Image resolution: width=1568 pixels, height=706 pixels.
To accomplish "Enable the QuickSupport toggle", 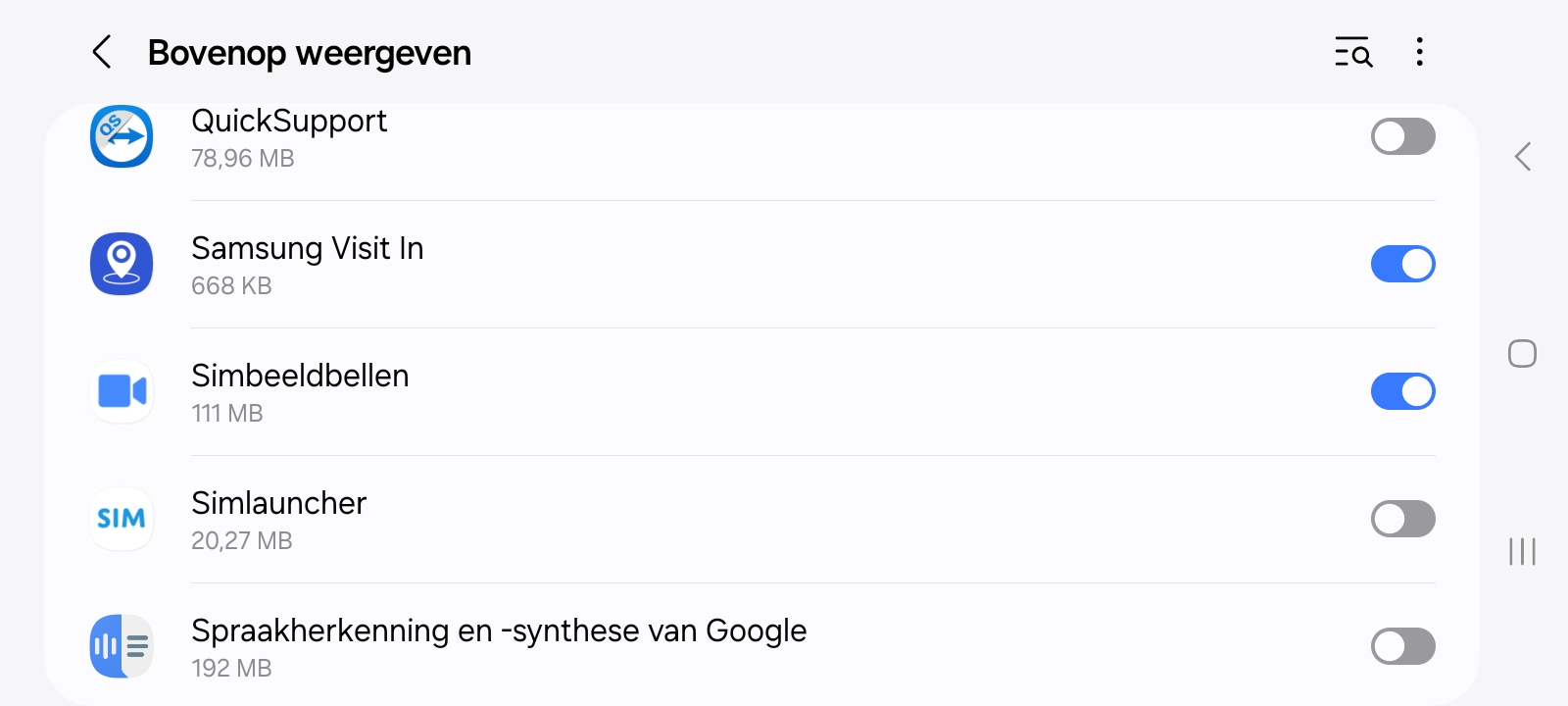I will click(x=1402, y=136).
